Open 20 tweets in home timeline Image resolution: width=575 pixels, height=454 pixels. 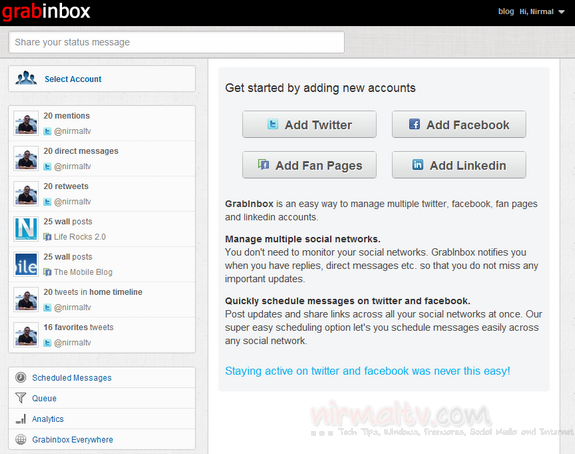tap(93, 292)
